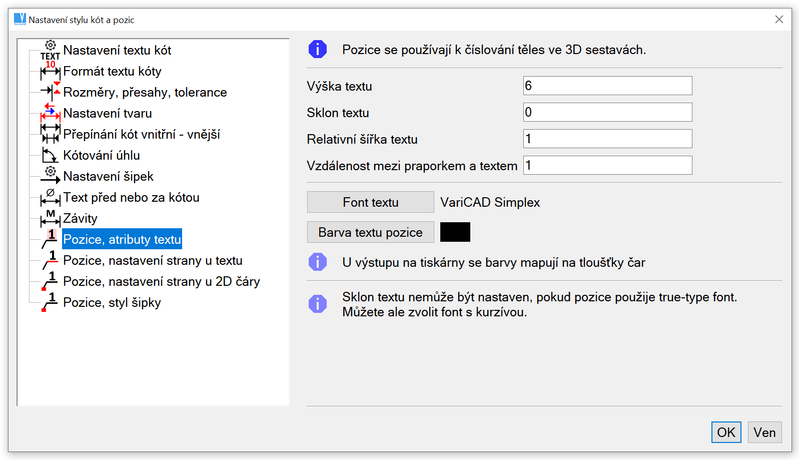The width and height of the screenshot is (799, 460).
Task: Open Přepínání kót vnitřní - vnější settings
Action: pyautogui.click(x=141, y=134)
